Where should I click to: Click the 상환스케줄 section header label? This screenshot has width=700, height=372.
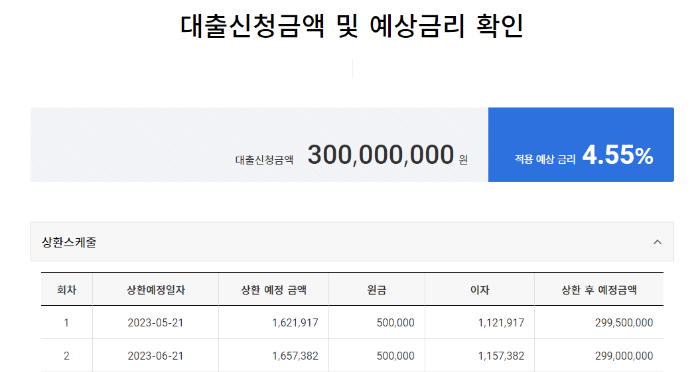pyautogui.click(x=69, y=242)
